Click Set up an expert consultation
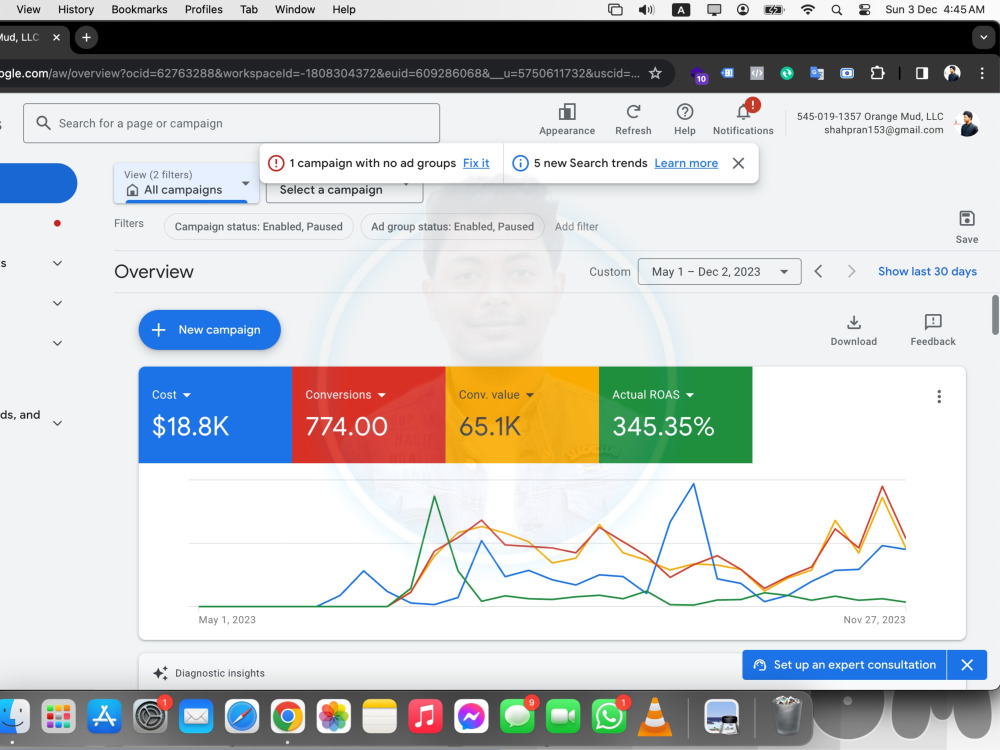This screenshot has height=750, width=1000. click(845, 665)
